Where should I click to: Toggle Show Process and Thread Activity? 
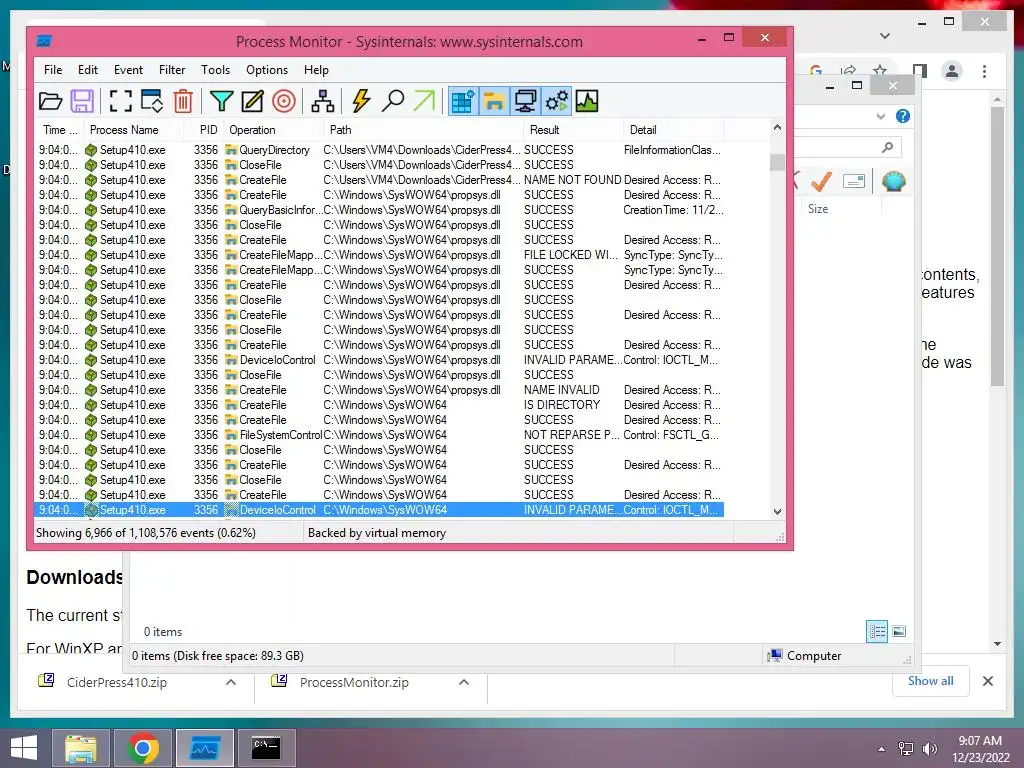[556, 101]
